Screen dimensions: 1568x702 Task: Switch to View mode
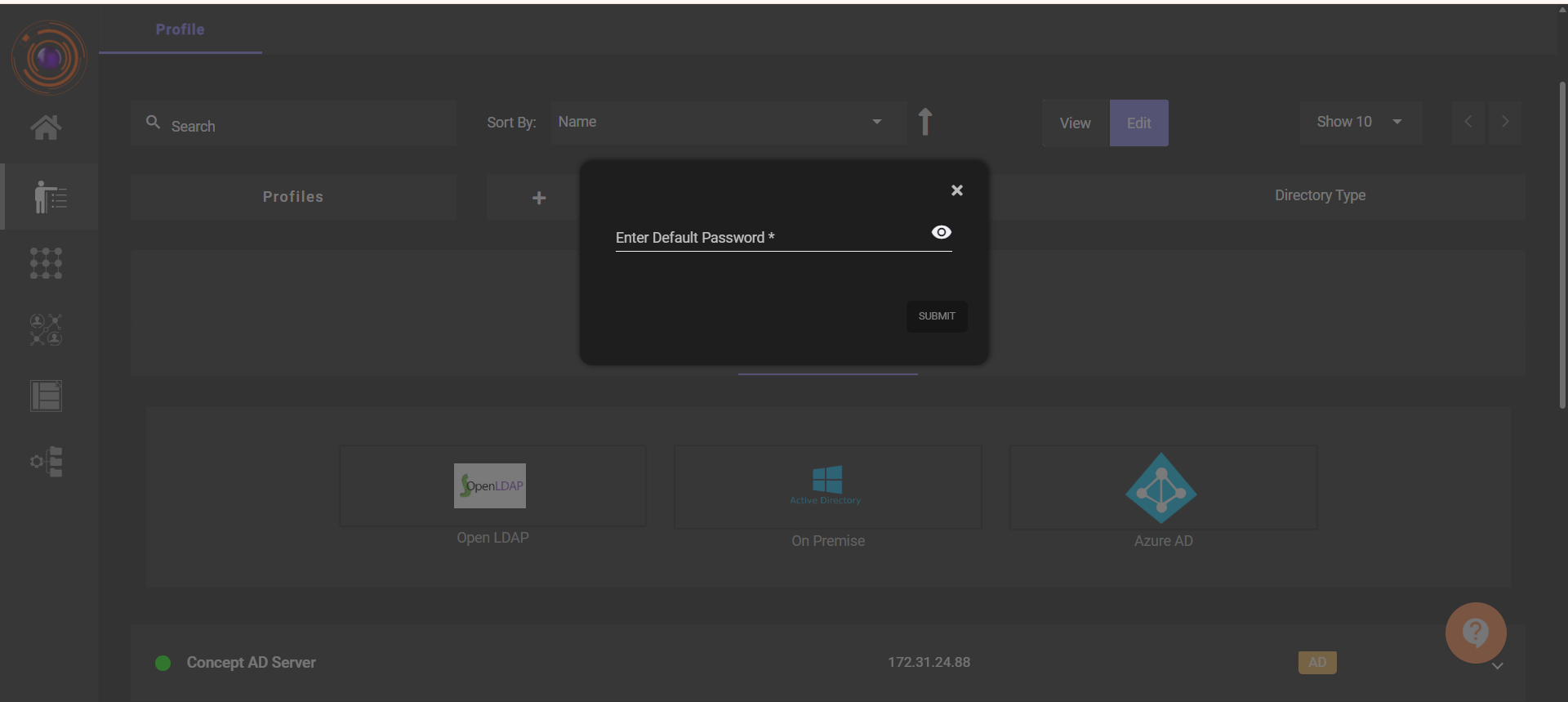[1076, 123]
